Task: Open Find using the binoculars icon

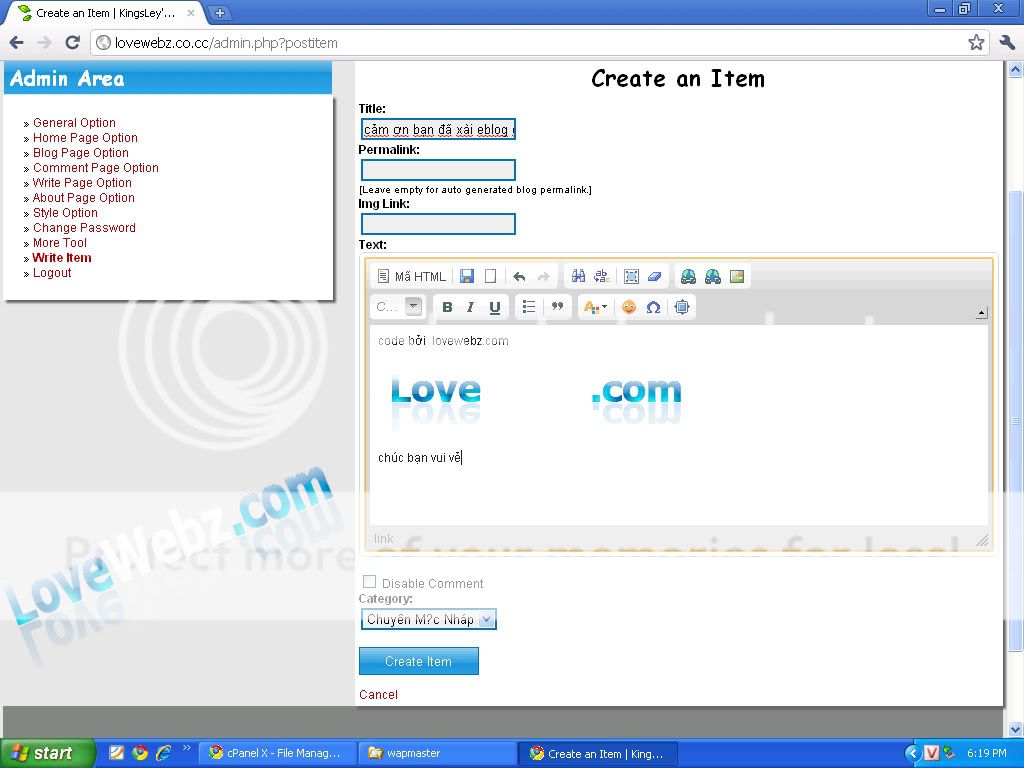Action: [x=578, y=277]
